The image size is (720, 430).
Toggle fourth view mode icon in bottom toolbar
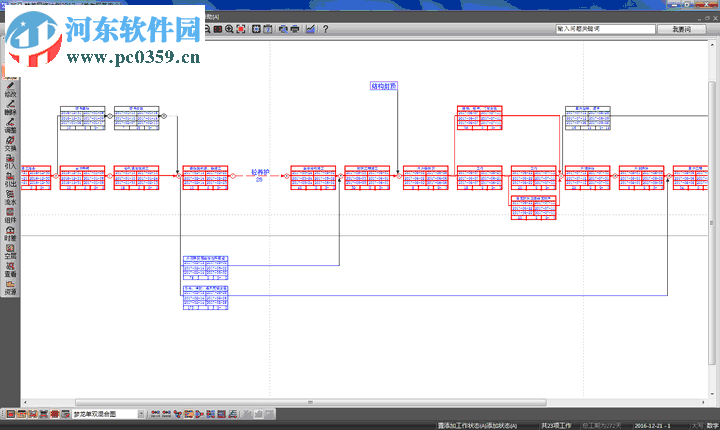click(x=44, y=414)
